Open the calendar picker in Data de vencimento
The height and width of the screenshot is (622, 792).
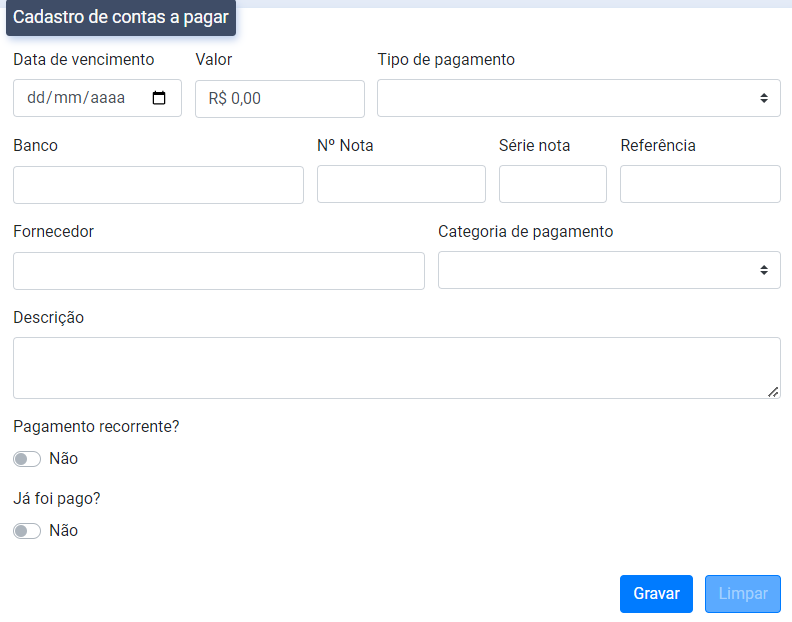(x=159, y=98)
